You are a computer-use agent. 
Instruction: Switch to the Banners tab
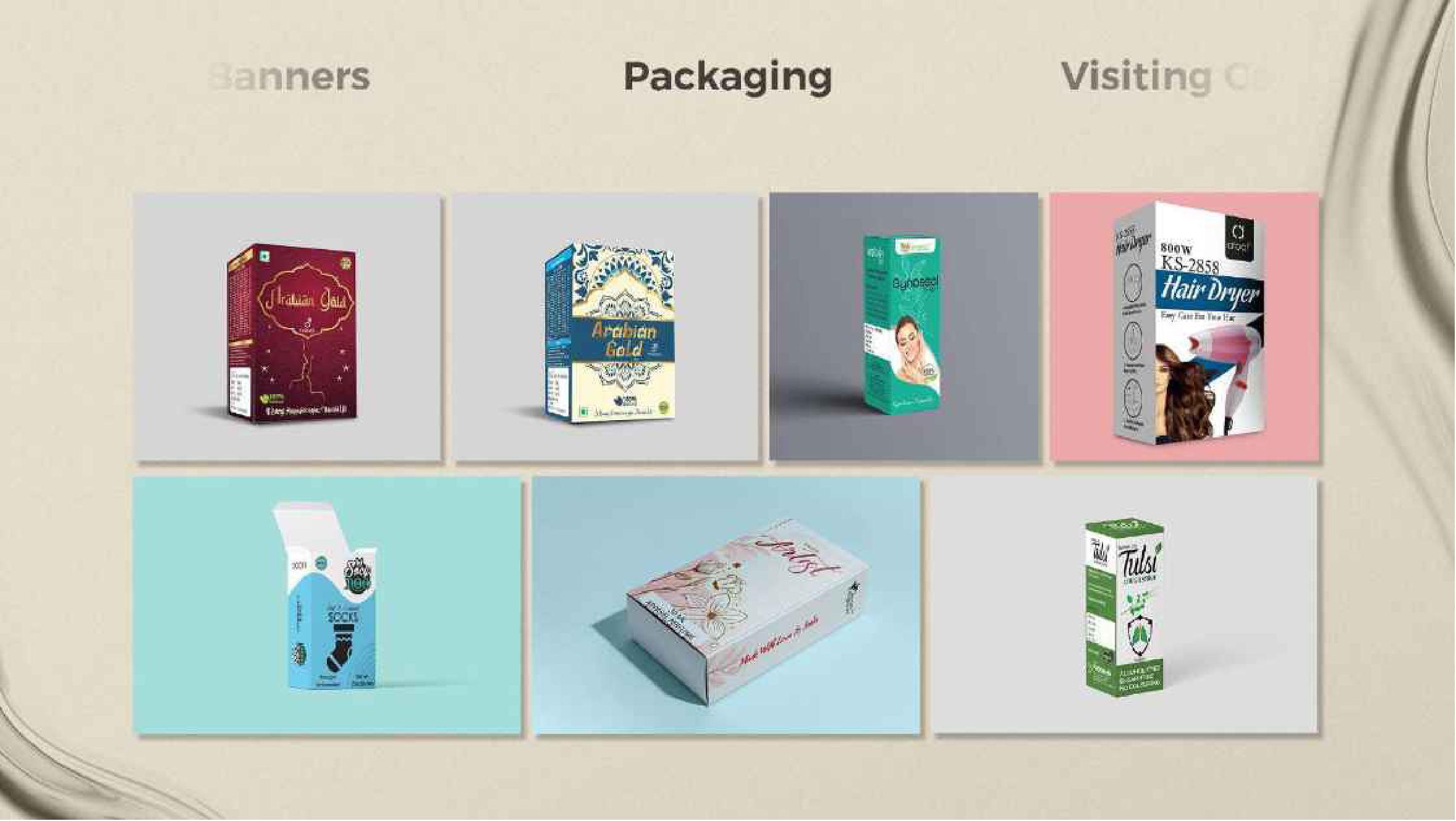pyautogui.click(x=289, y=77)
